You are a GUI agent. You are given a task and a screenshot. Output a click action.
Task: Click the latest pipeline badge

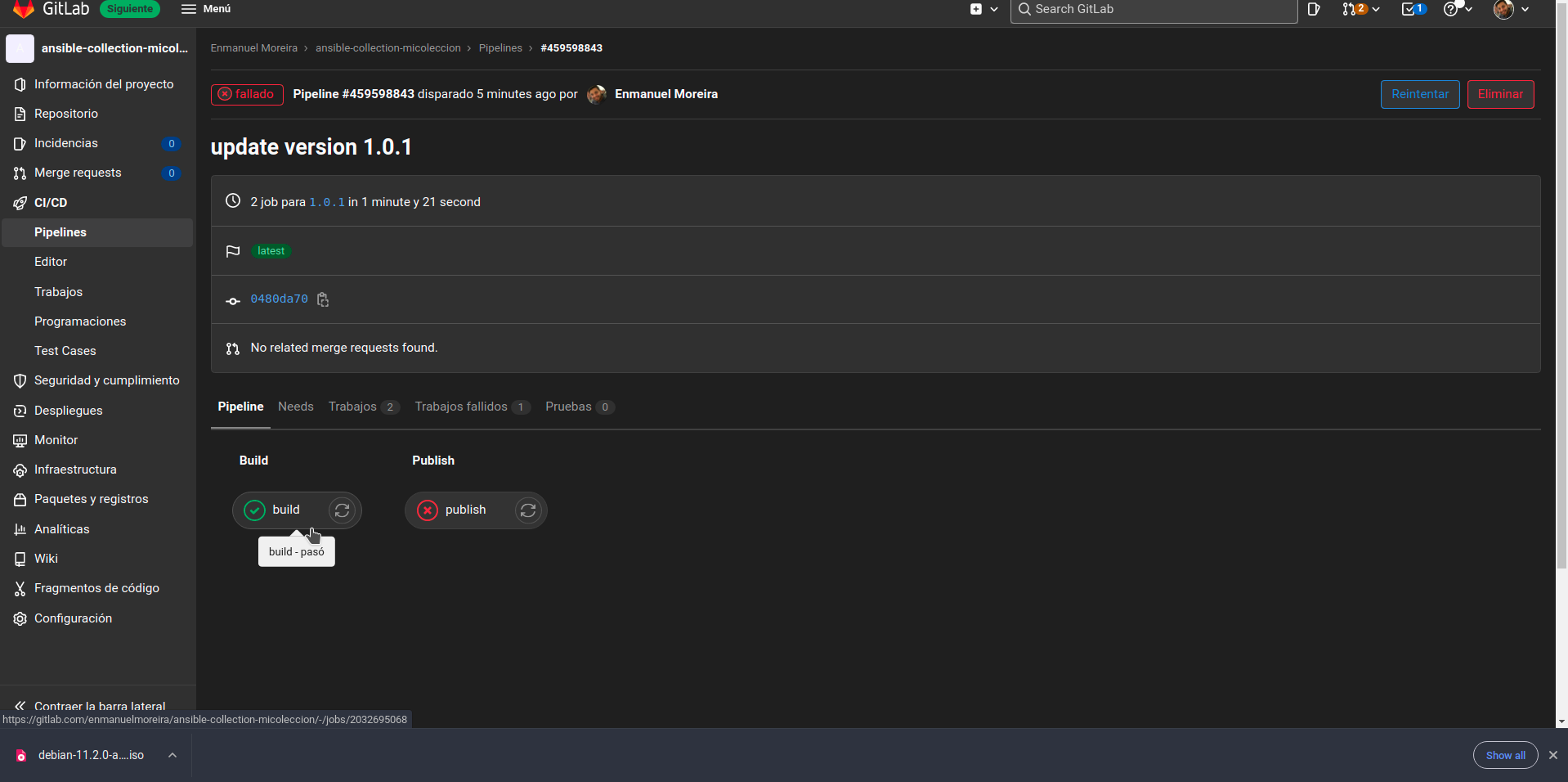[x=271, y=251]
